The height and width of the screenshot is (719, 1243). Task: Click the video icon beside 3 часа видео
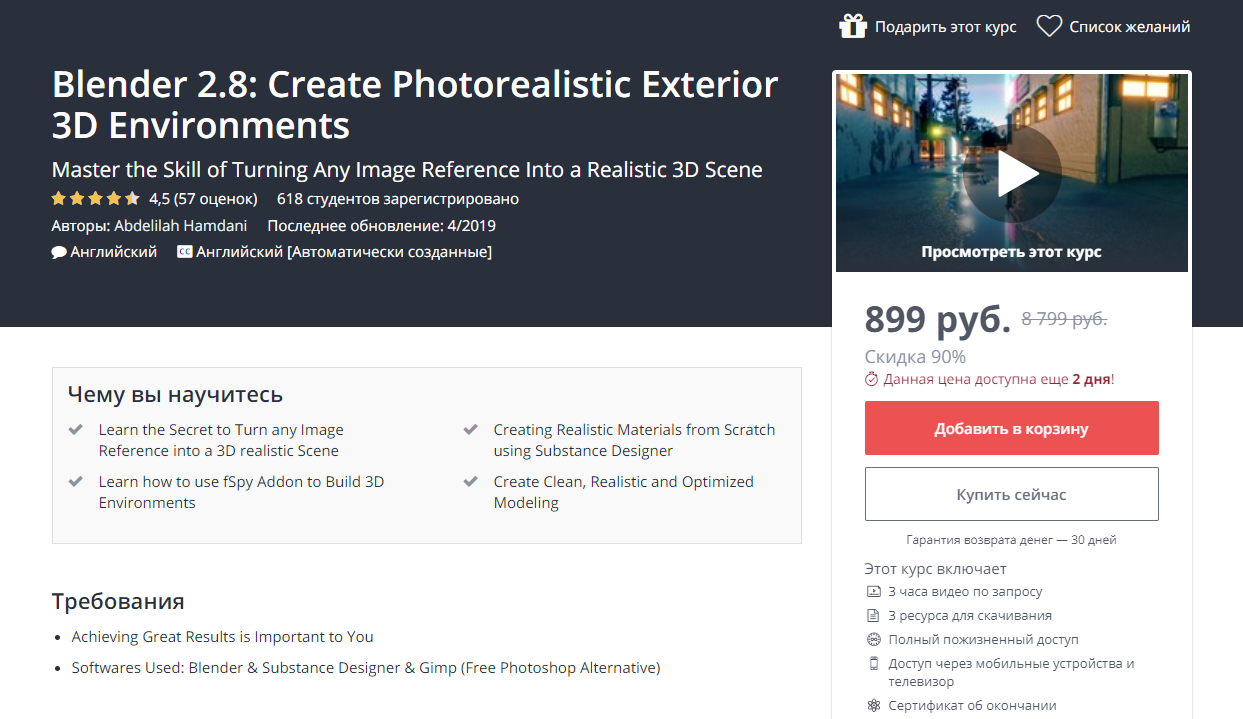pos(874,592)
